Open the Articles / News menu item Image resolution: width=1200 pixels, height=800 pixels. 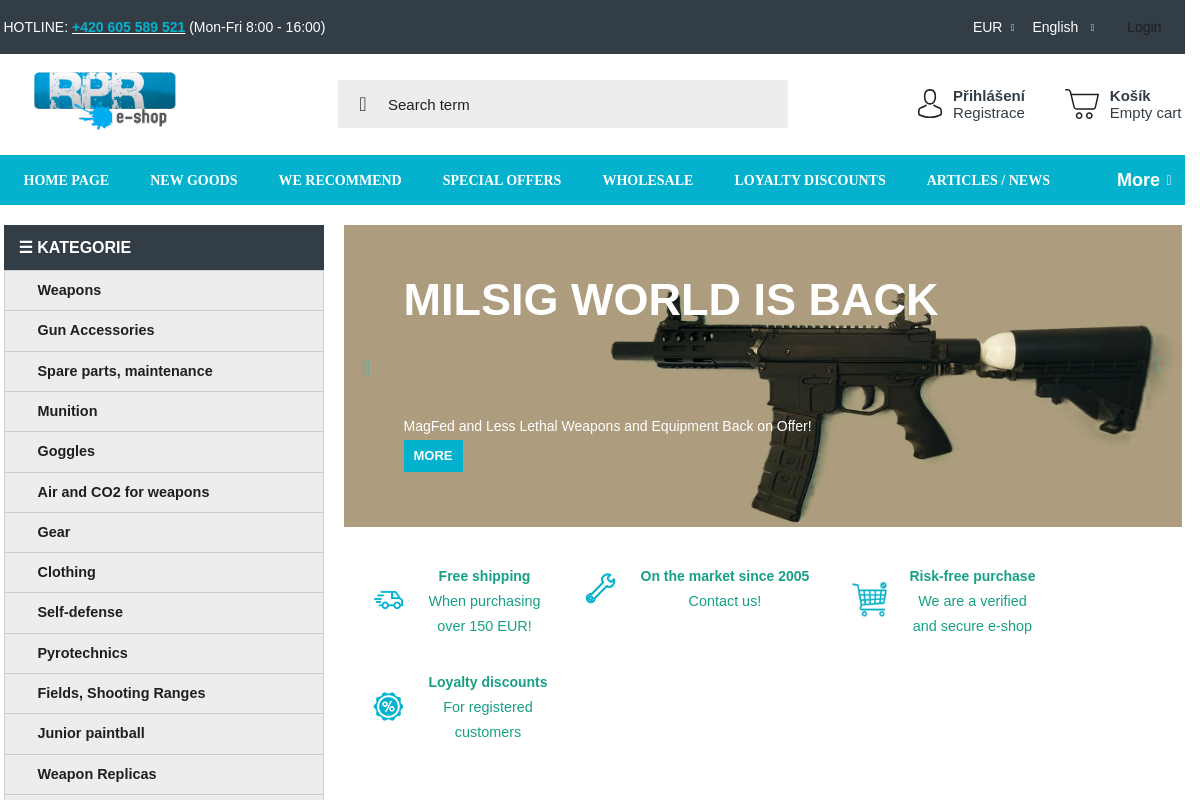tap(988, 180)
